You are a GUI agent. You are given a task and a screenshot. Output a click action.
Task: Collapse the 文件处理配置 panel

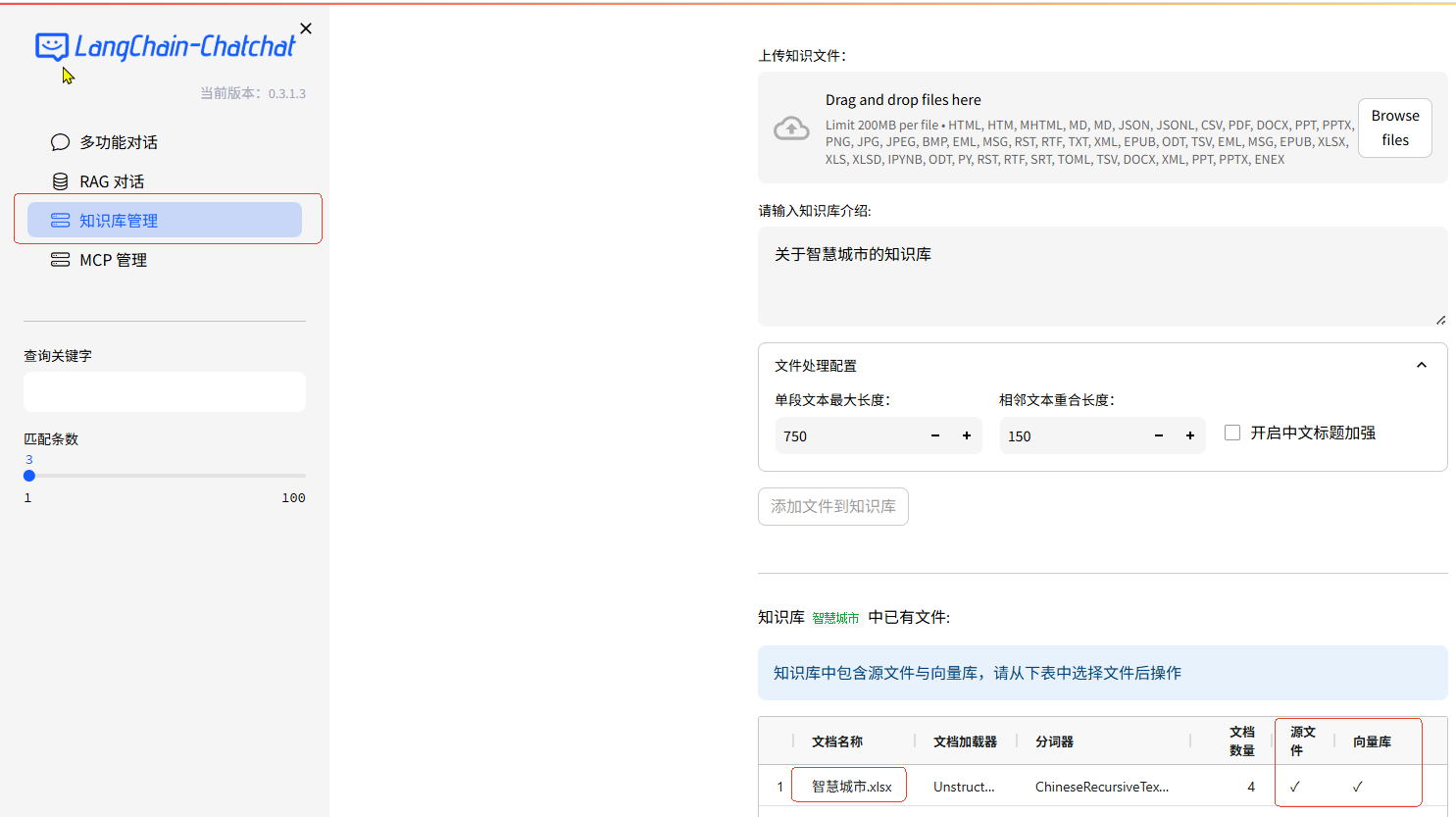pos(1421,364)
